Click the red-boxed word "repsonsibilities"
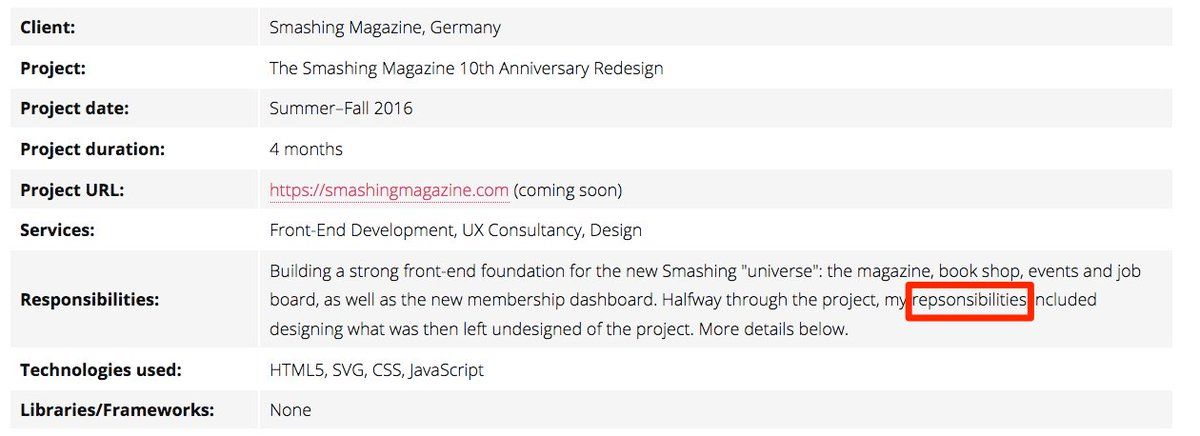This screenshot has height=436, width=1200. tap(969, 300)
